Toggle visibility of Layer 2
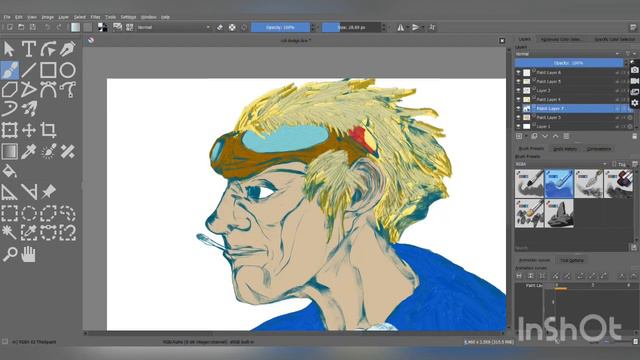Screen dimensions: 640x360 tap(518, 90)
